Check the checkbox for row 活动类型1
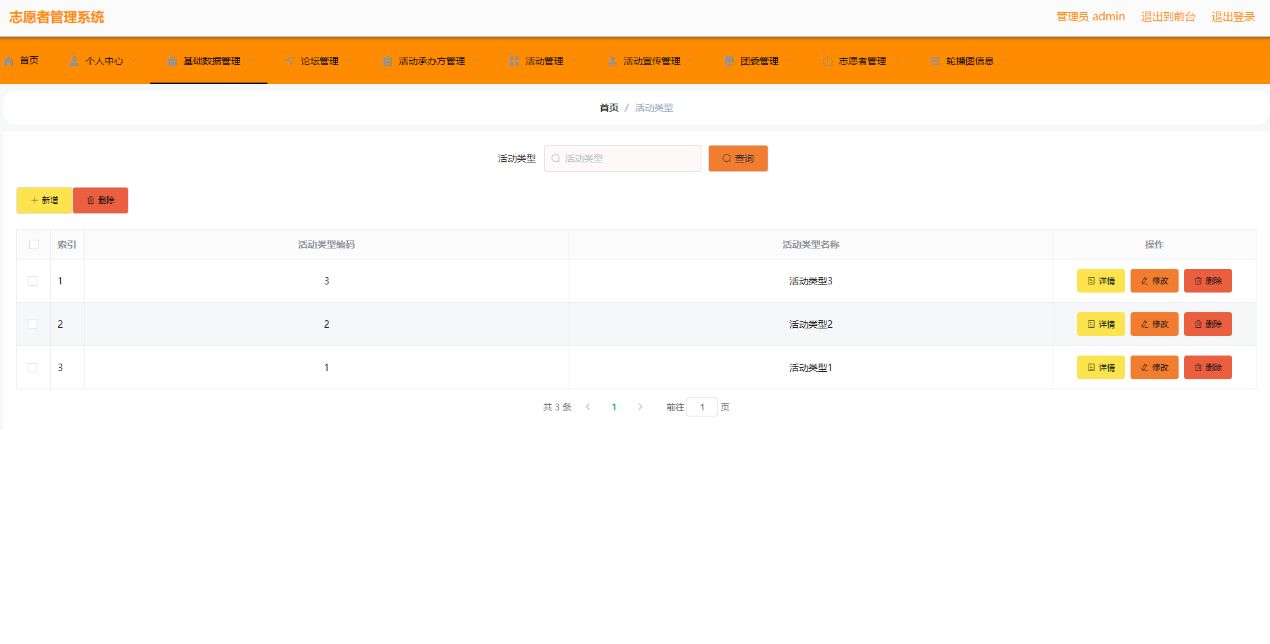Screen dimensions: 1270x644 pyautogui.click(x=33, y=367)
